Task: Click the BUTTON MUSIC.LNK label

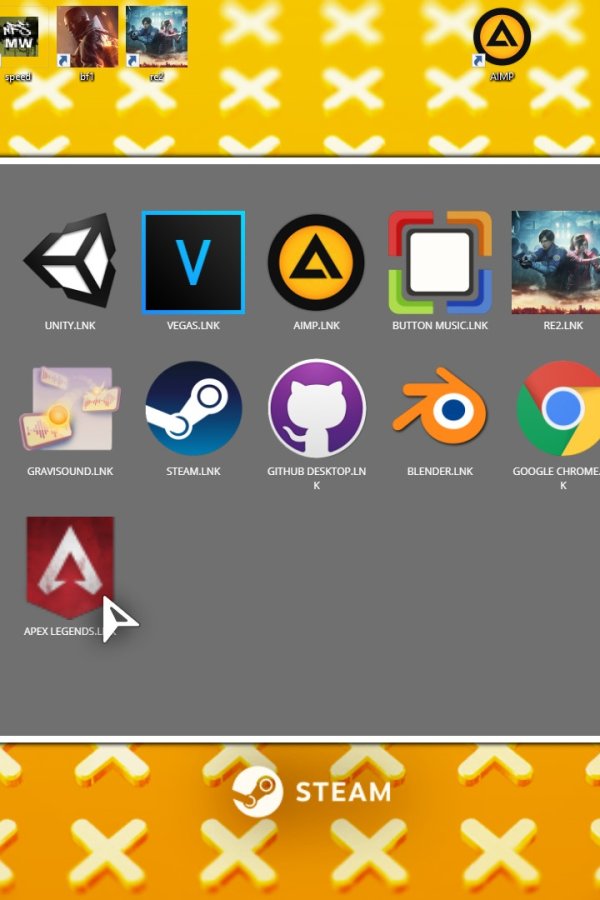Action: pyautogui.click(x=440, y=325)
